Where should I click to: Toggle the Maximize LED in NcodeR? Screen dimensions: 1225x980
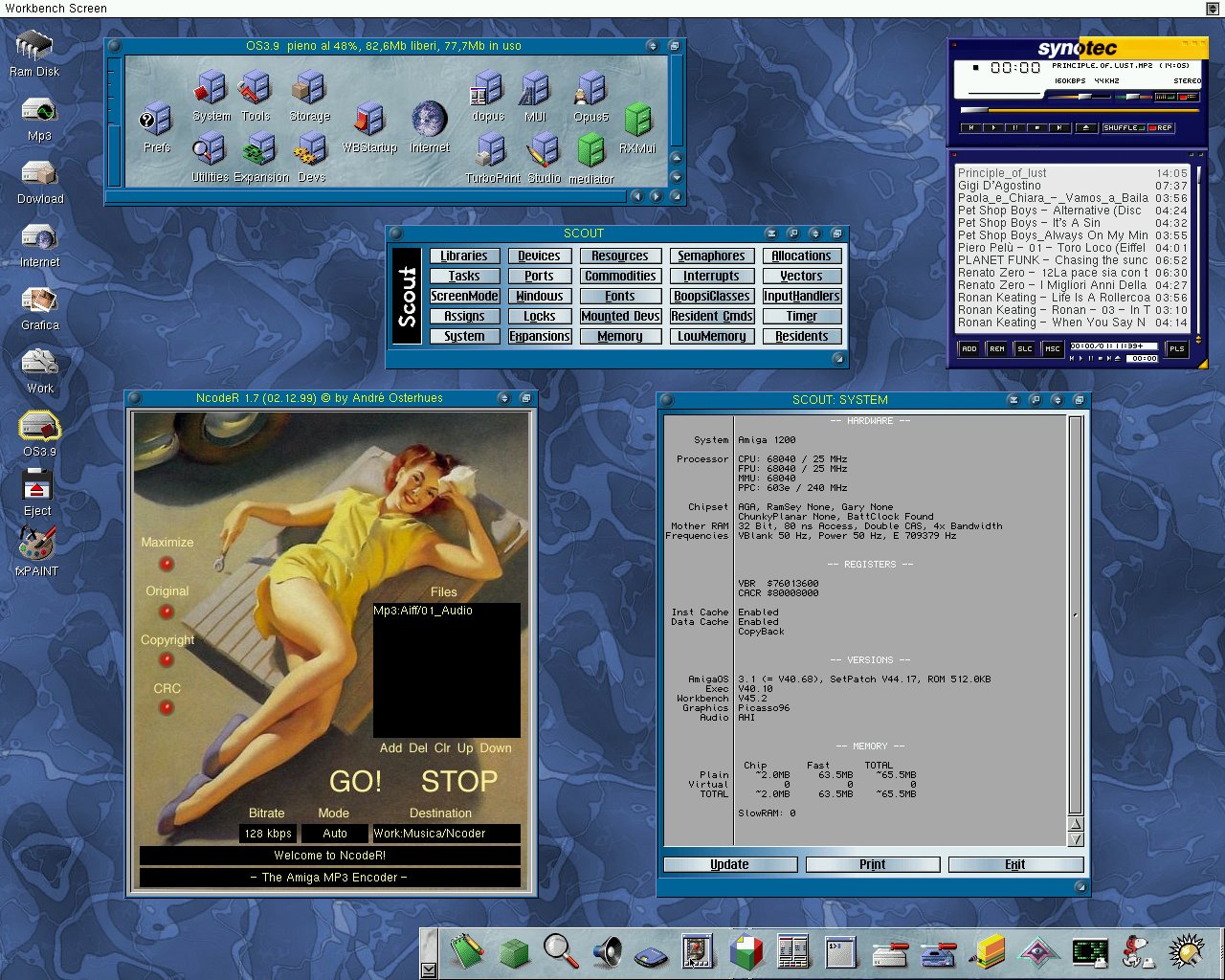tap(167, 564)
